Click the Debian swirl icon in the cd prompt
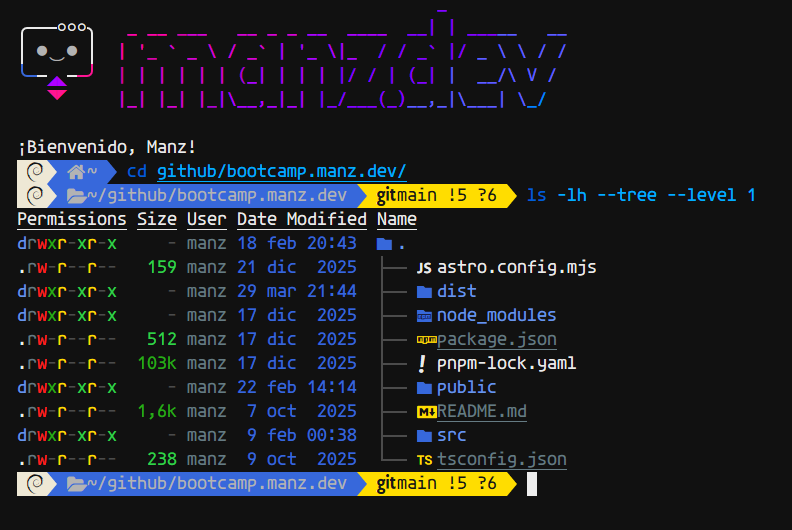 (x=35, y=172)
